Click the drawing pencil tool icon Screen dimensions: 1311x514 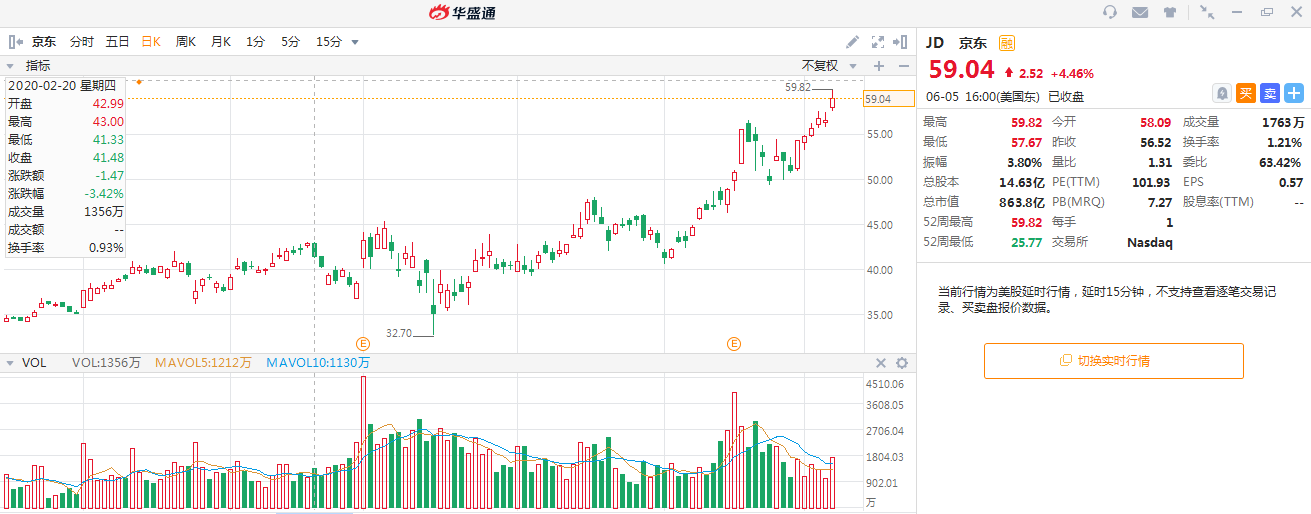(852, 42)
